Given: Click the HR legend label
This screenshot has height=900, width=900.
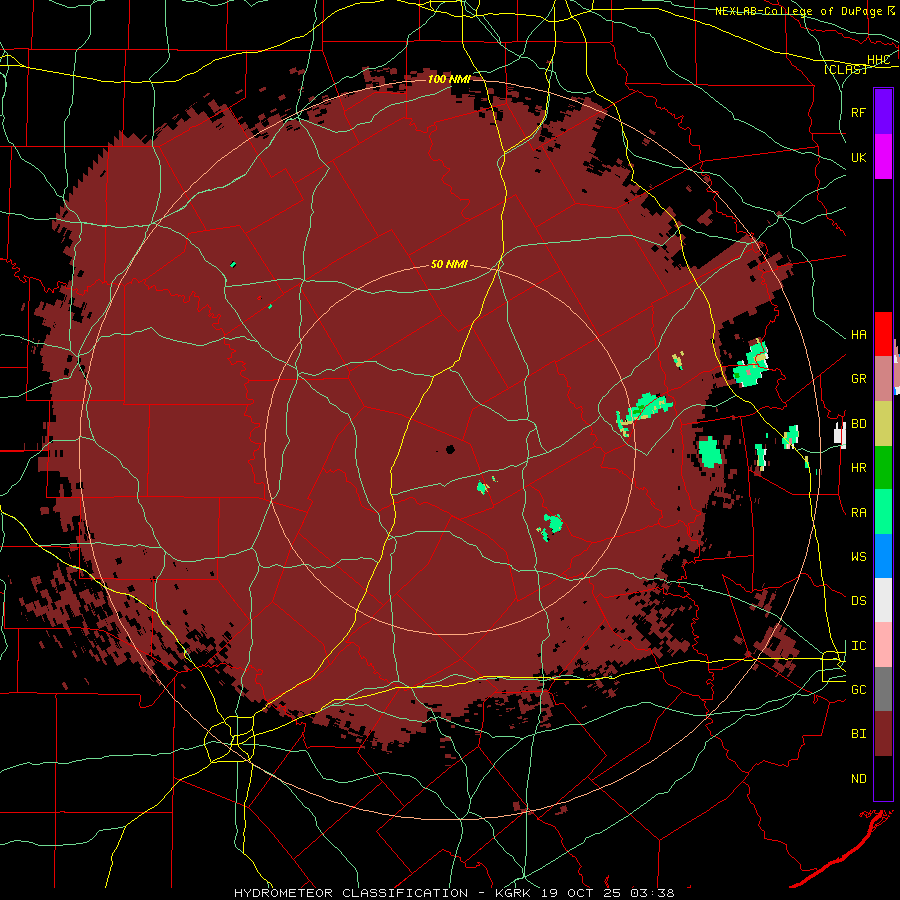Looking at the screenshot, I should (x=858, y=468).
